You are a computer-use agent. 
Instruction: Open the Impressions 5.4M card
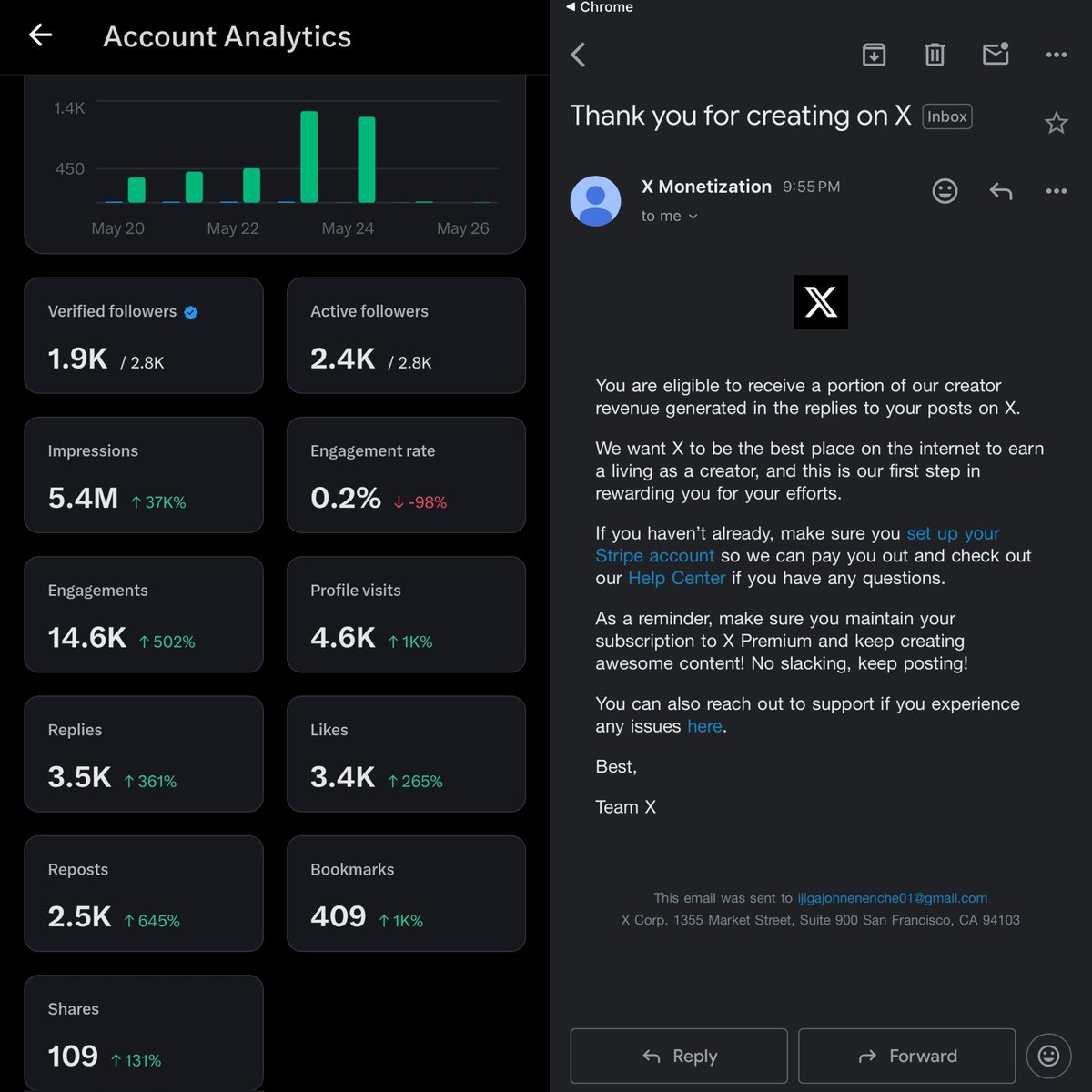[x=144, y=475]
